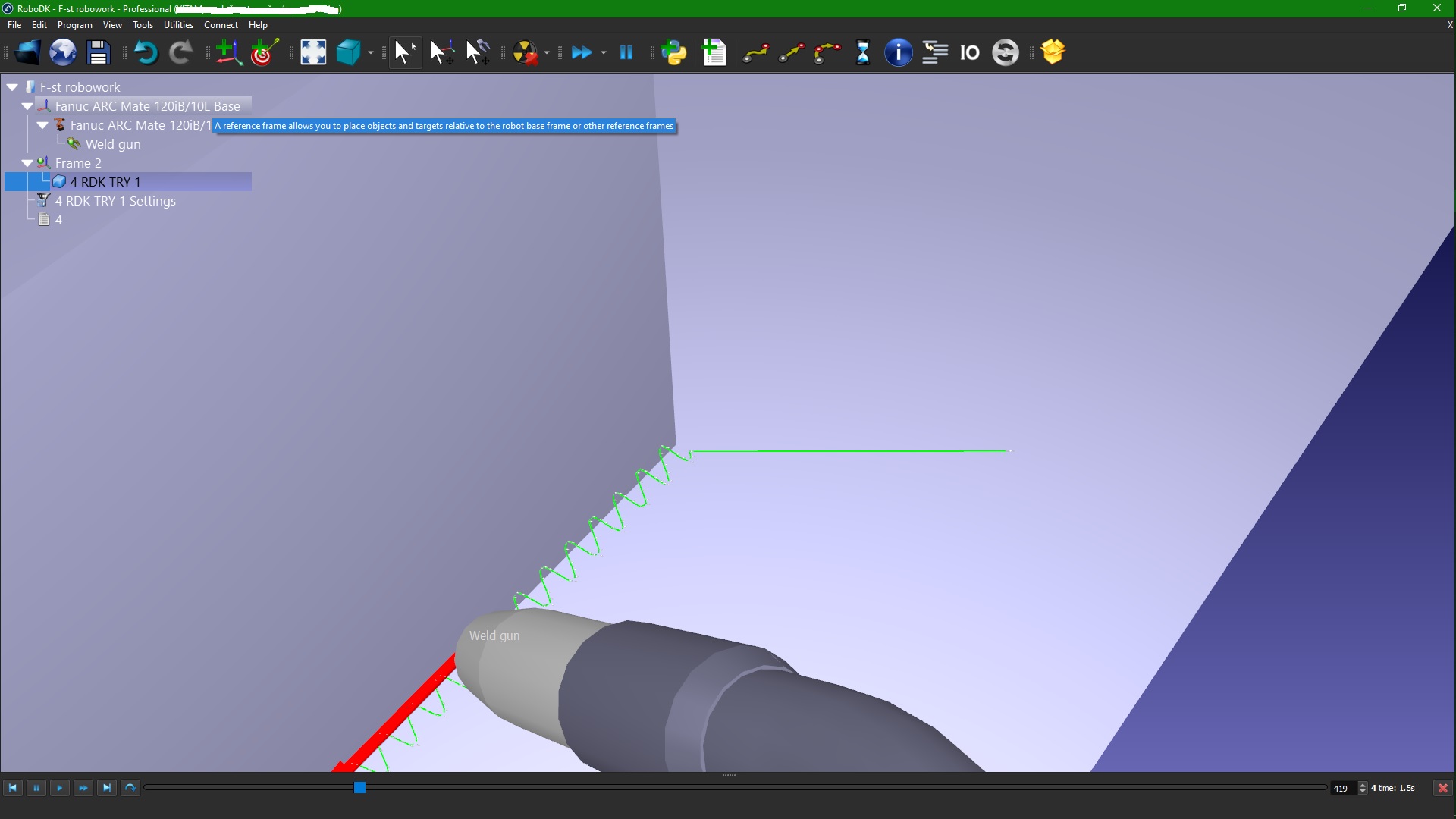The width and height of the screenshot is (1456, 819).
Task: Open the isometric view cube dropdown arrow
Action: pyautogui.click(x=371, y=52)
